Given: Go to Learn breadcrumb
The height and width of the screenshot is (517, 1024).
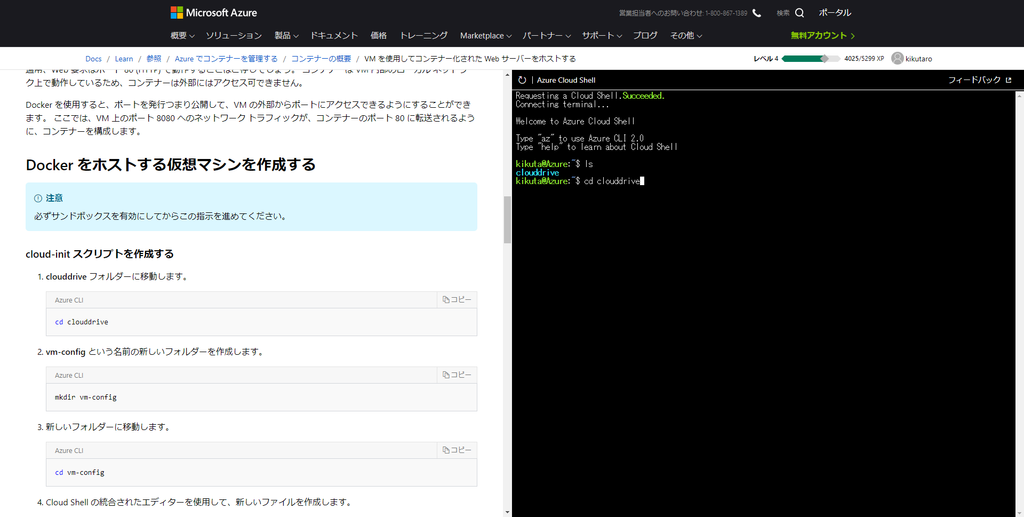Looking at the screenshot, I should coord(124,59).
